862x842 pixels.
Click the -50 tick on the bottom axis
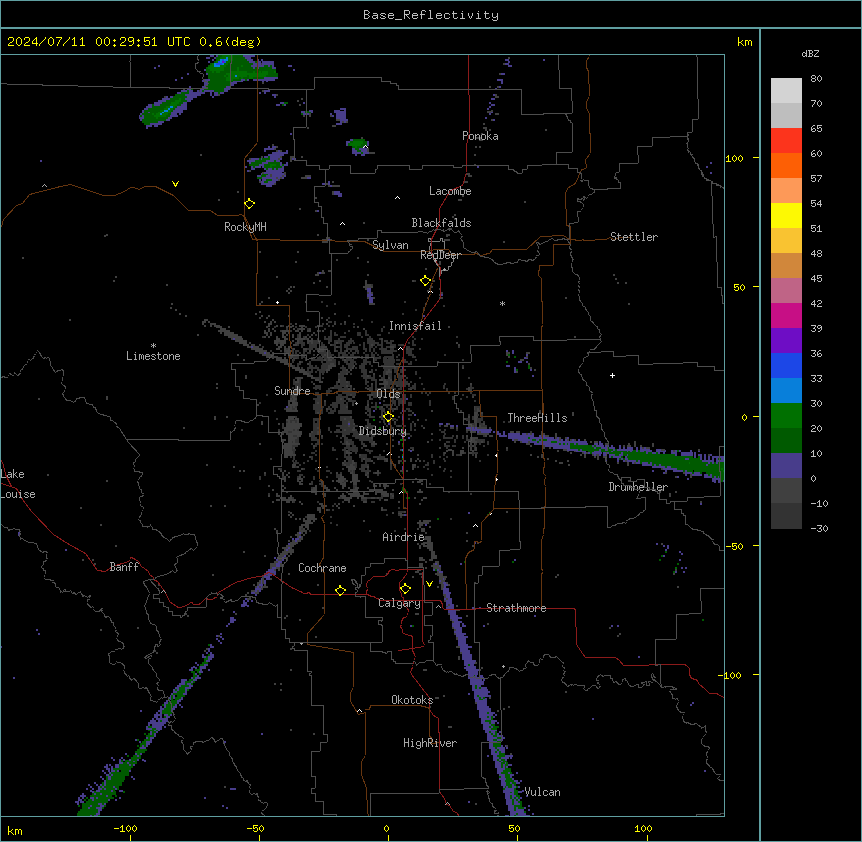coord(255,828)
